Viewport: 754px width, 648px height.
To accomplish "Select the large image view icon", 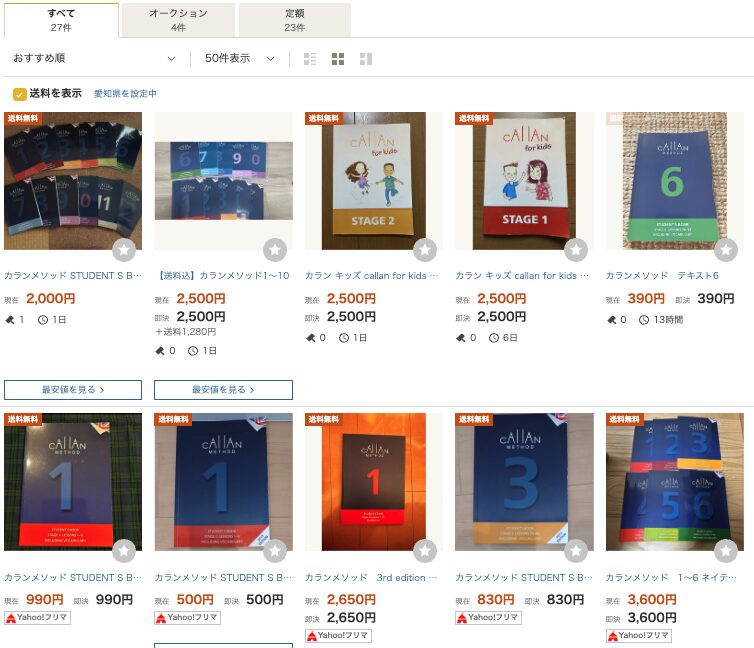I will pyautogui.click(x=366, y=59).
